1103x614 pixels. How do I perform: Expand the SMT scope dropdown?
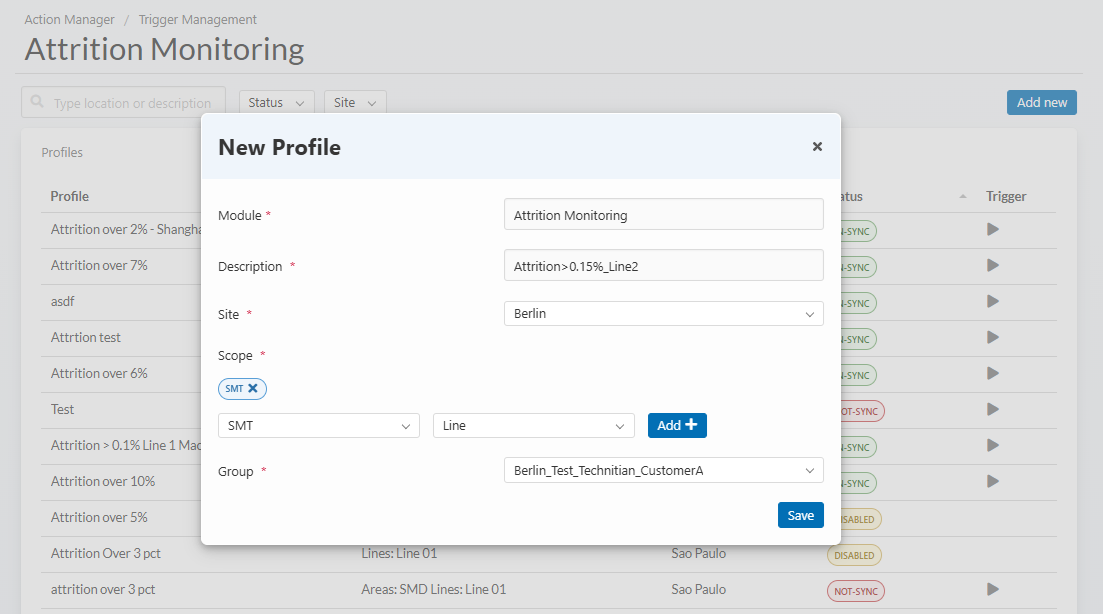coord(318,426)
